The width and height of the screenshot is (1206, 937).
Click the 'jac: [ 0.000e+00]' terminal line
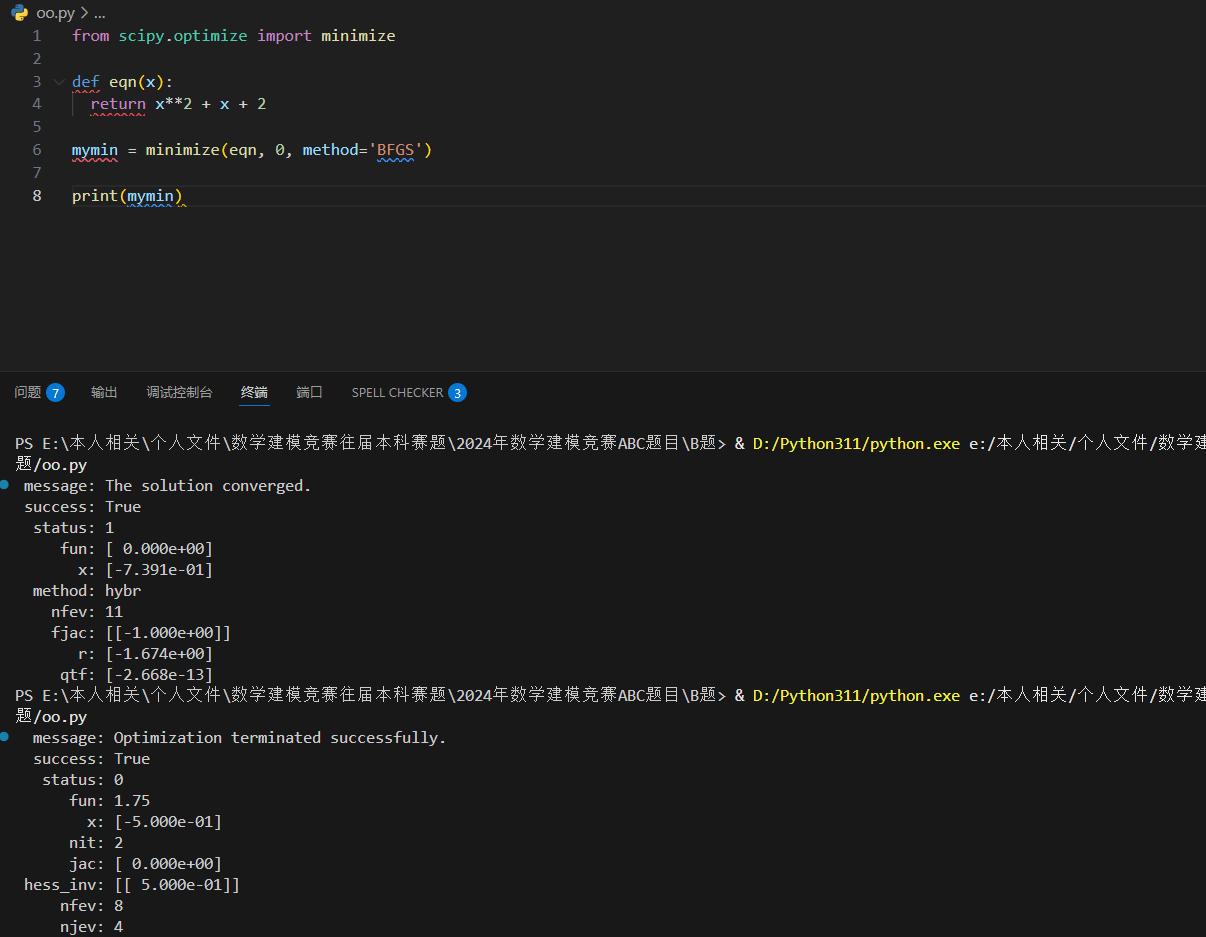pos(146,864)
